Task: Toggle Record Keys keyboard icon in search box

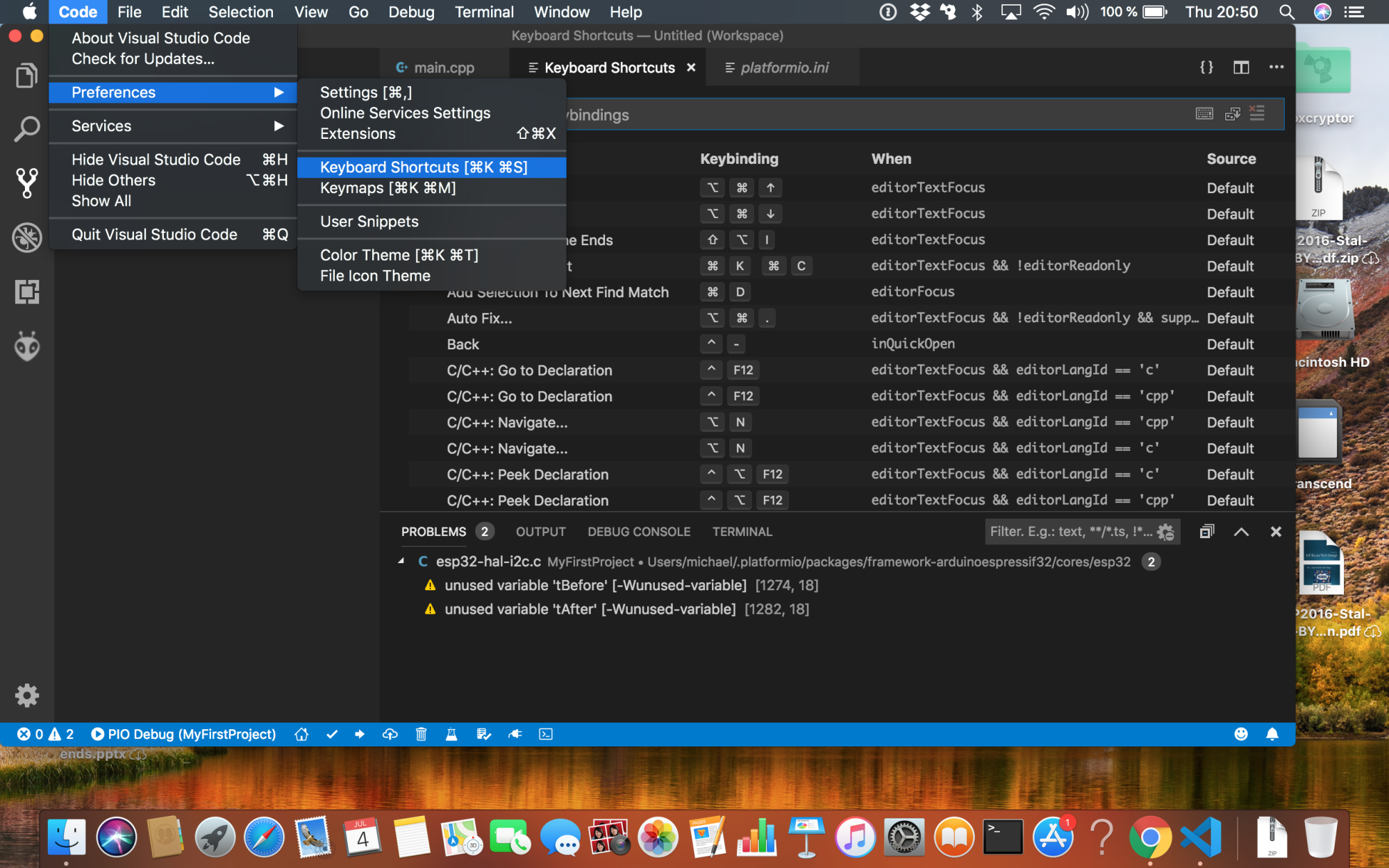Action: [1204, 114]
